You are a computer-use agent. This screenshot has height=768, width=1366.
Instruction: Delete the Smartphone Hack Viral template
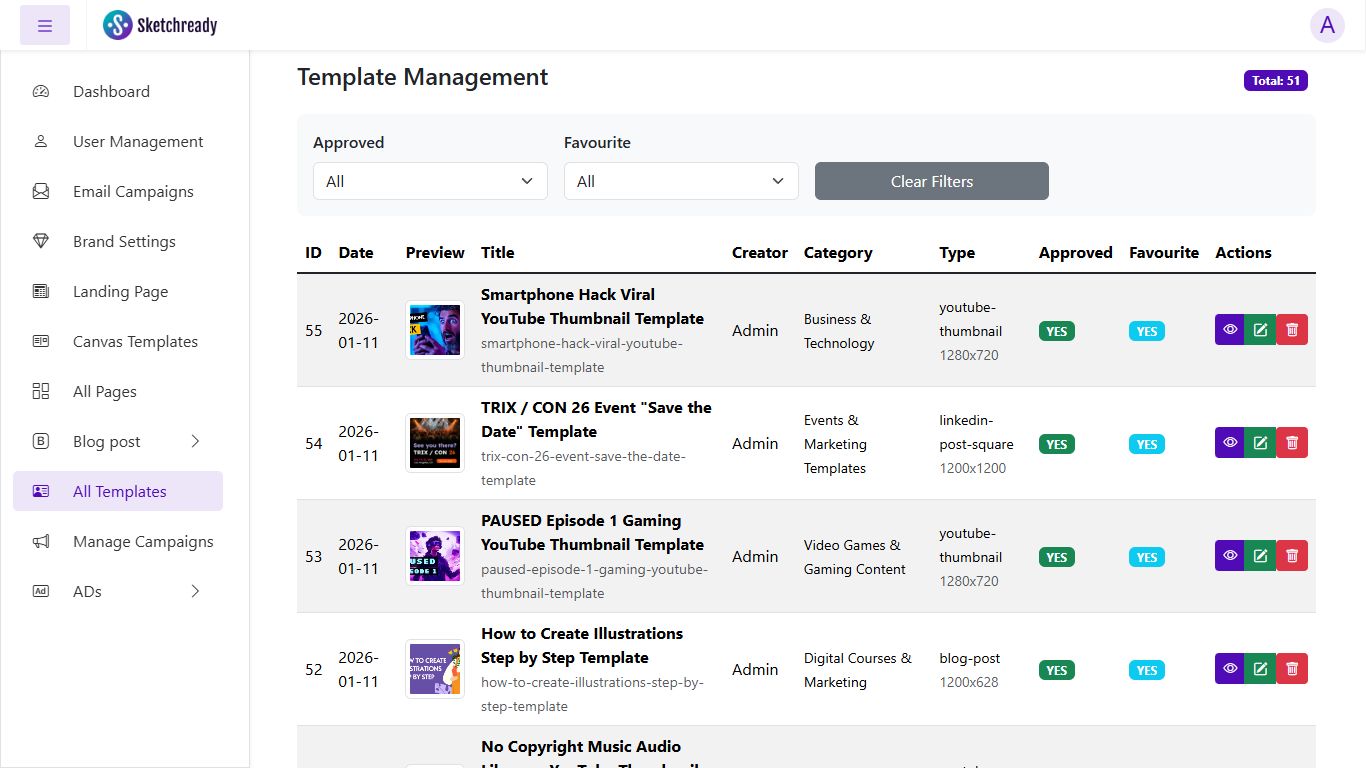point(1292,330)
